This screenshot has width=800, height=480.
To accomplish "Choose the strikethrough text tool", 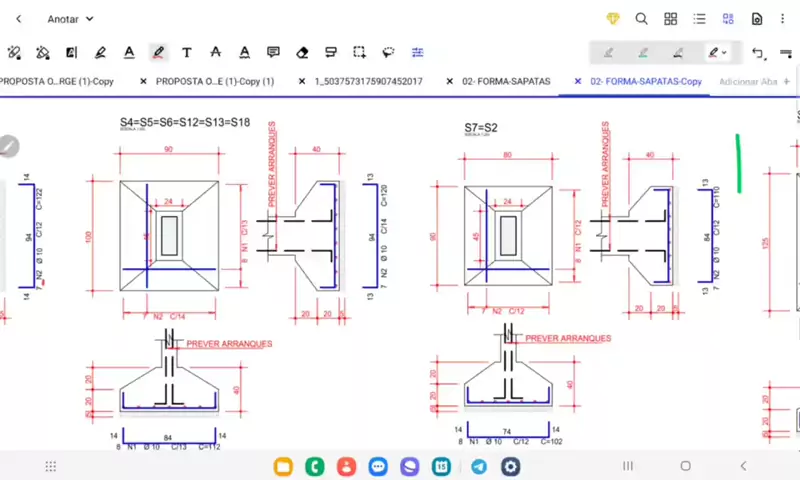I will [x=215, y=52].
